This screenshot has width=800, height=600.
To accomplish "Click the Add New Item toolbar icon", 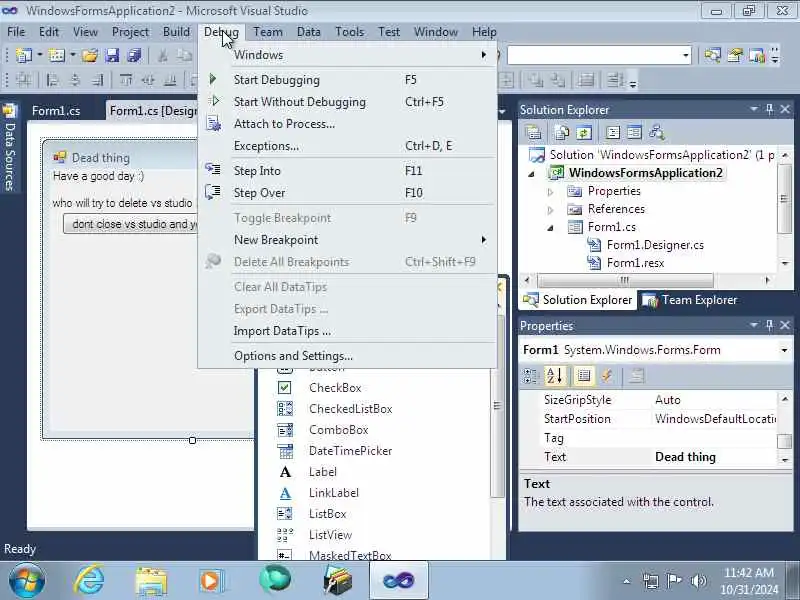I will (x=57, y=55).
